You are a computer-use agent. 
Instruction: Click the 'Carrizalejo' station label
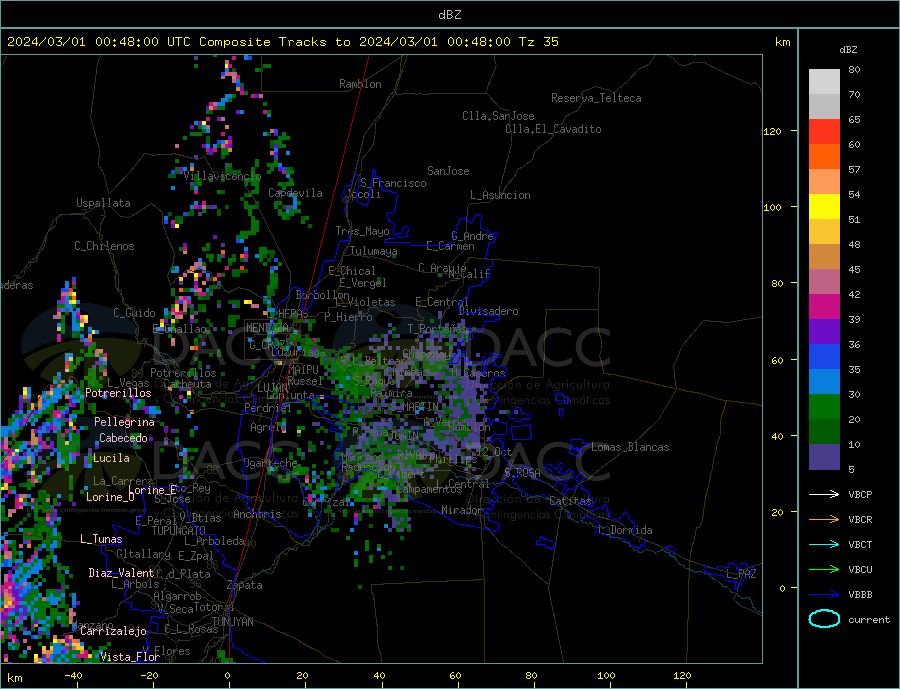(x=113, y=632)
